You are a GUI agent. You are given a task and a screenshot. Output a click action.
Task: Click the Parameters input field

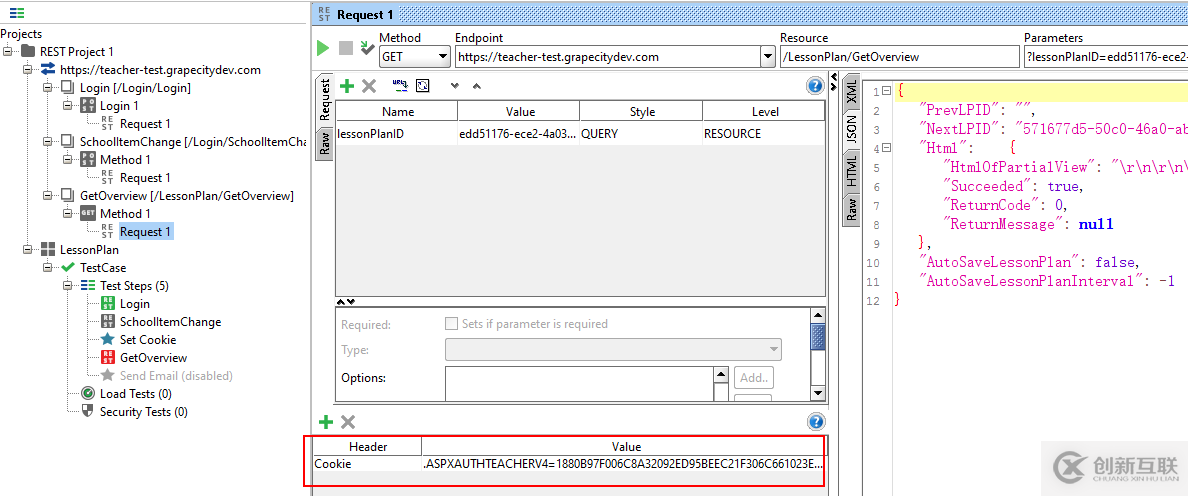pos(1105,57)
